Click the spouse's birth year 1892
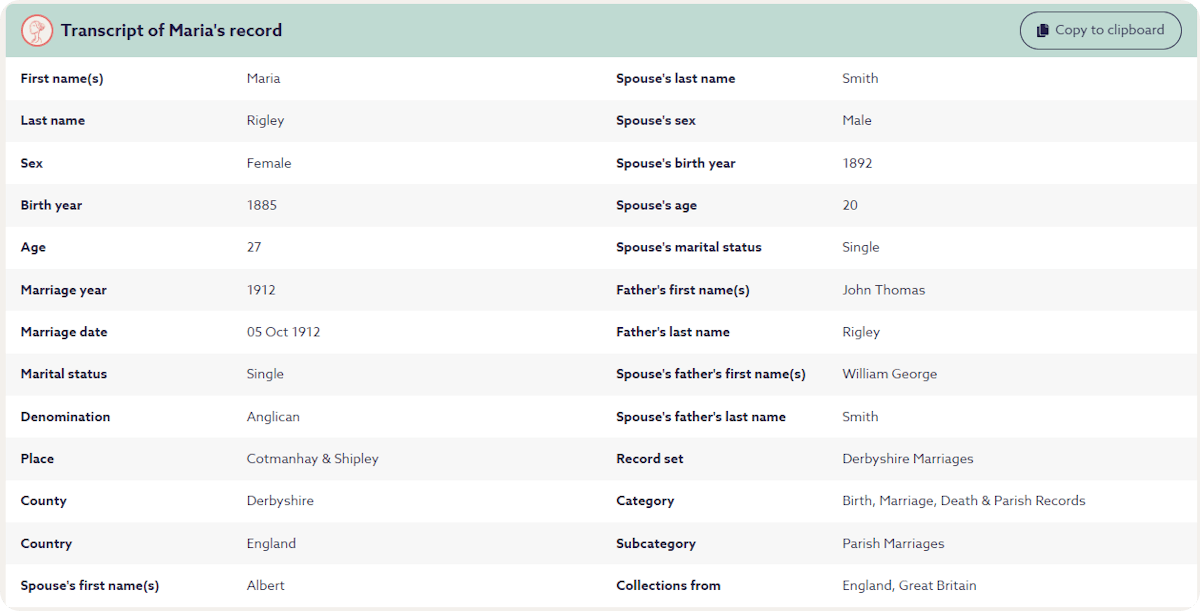Screen dimensions: 1200x611 (x=857, y=163)
